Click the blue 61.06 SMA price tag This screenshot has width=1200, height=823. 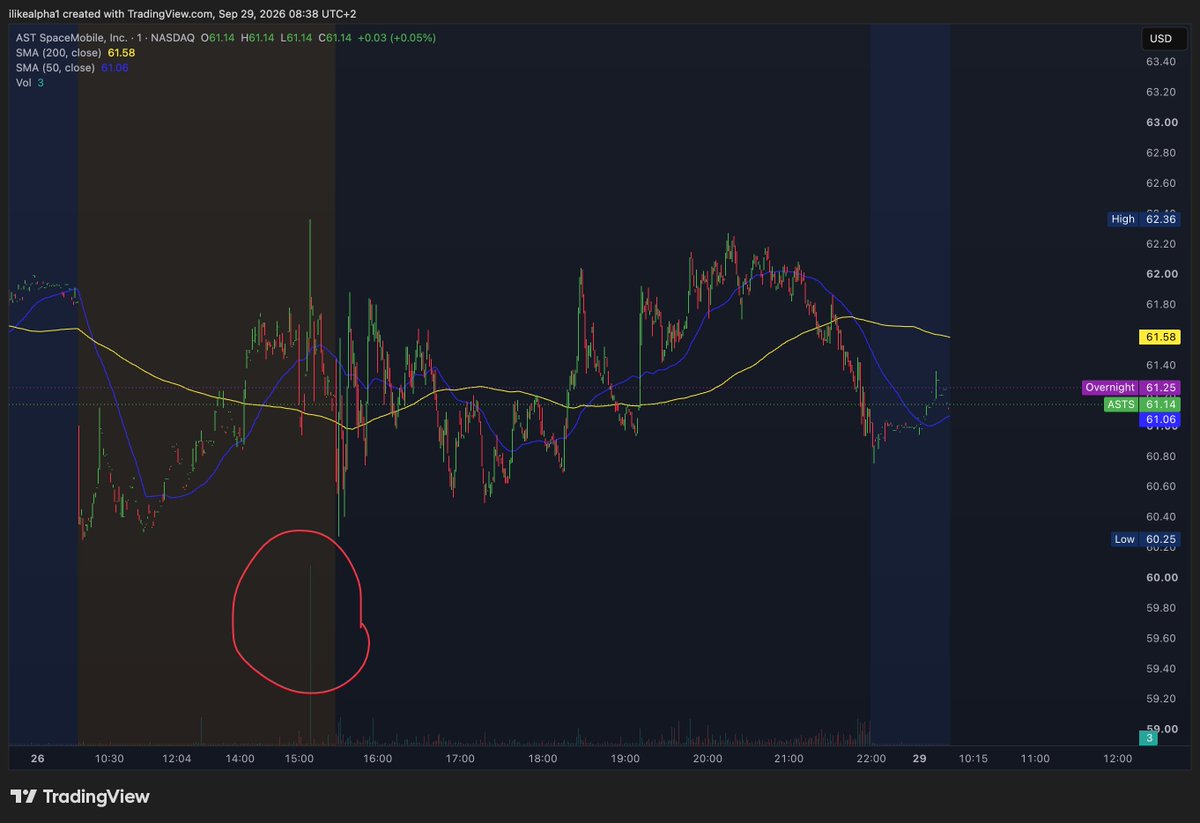1160,420
